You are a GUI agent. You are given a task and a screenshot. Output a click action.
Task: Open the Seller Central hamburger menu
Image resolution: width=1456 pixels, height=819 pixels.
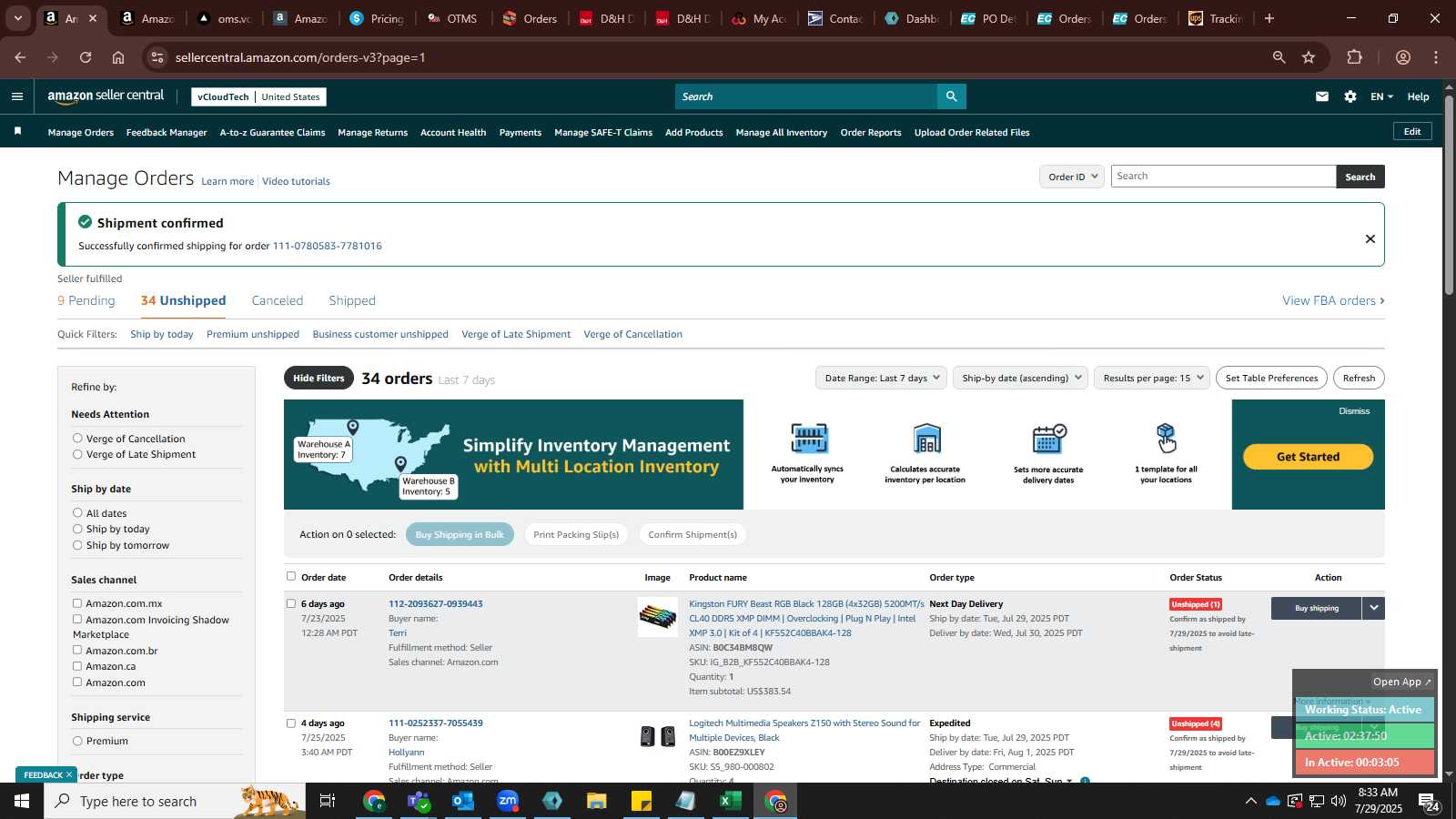[17, 96]
